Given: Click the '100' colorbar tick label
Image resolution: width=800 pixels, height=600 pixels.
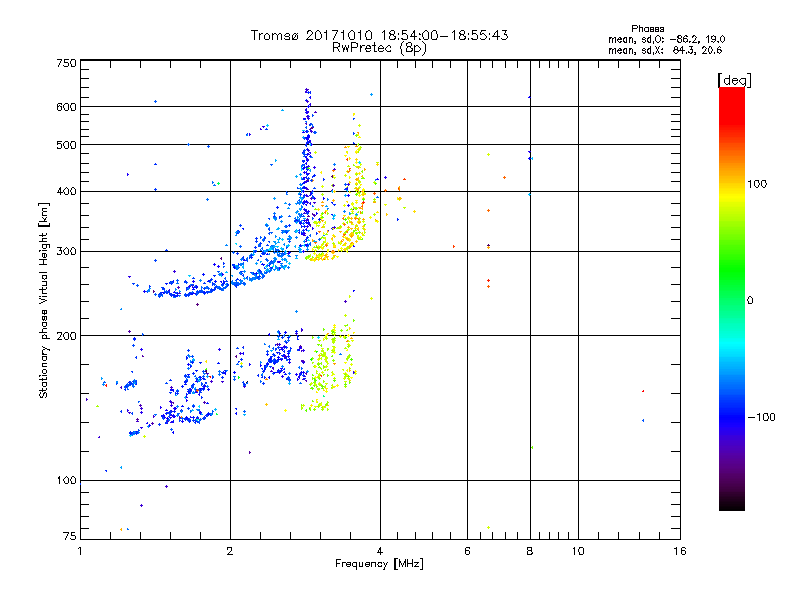Looking at the screenshot, I should [757, 184].
